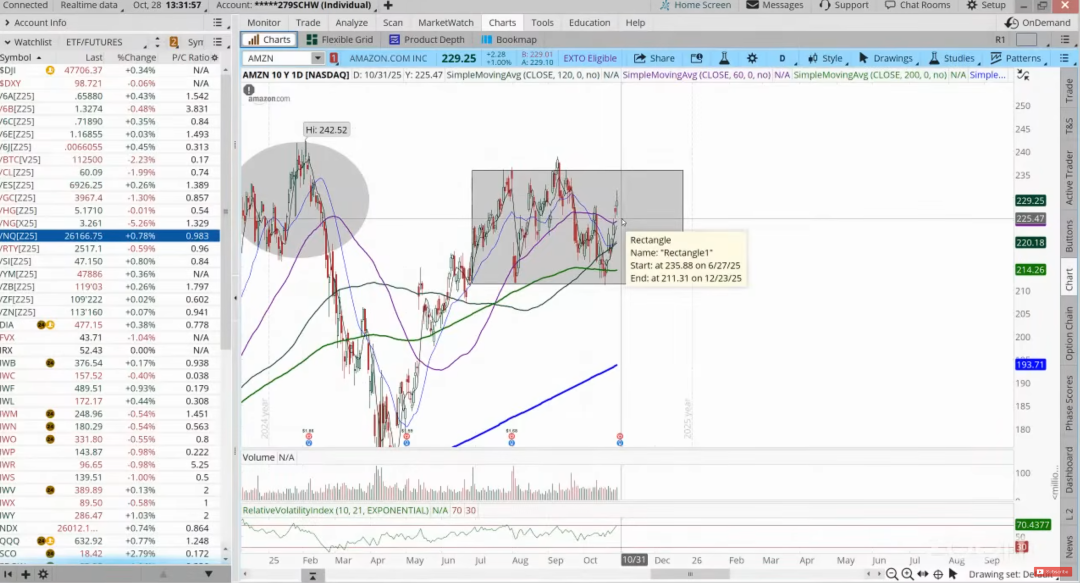Open the Option Chain sidebar tab
The image size is (1080, 583).
coord(1069,334)
